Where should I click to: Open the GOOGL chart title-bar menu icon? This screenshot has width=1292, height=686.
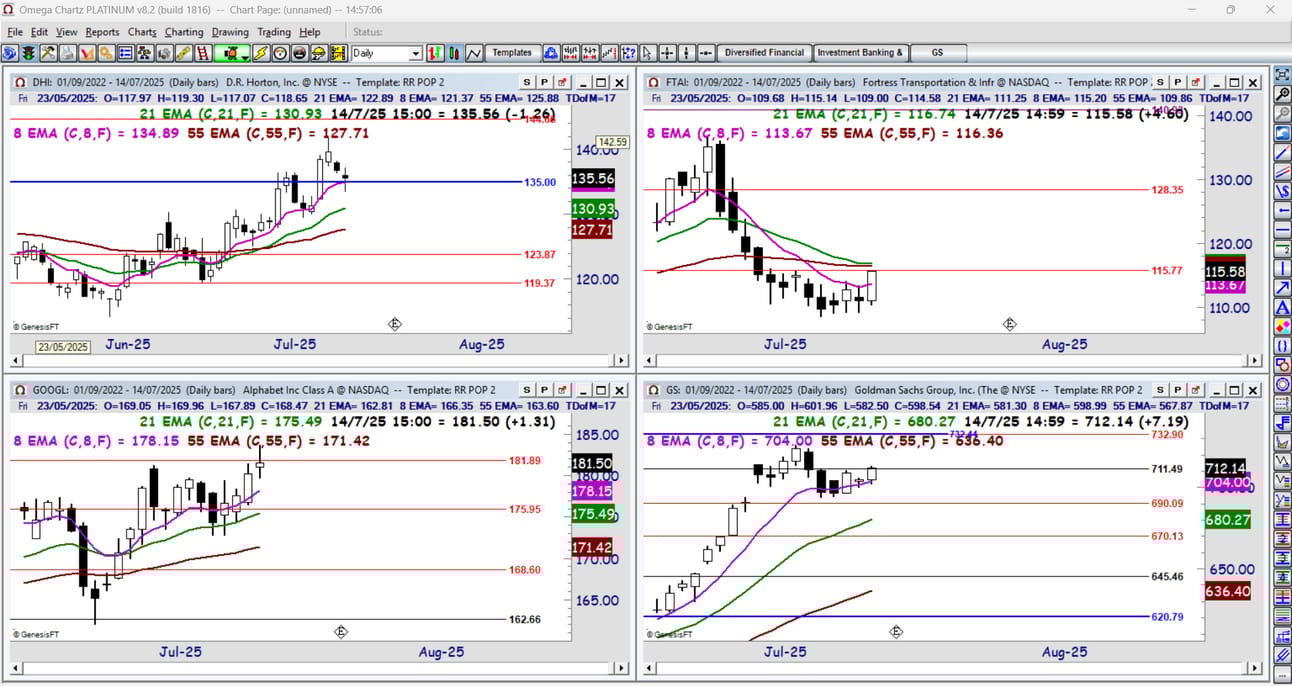point(20,390)
